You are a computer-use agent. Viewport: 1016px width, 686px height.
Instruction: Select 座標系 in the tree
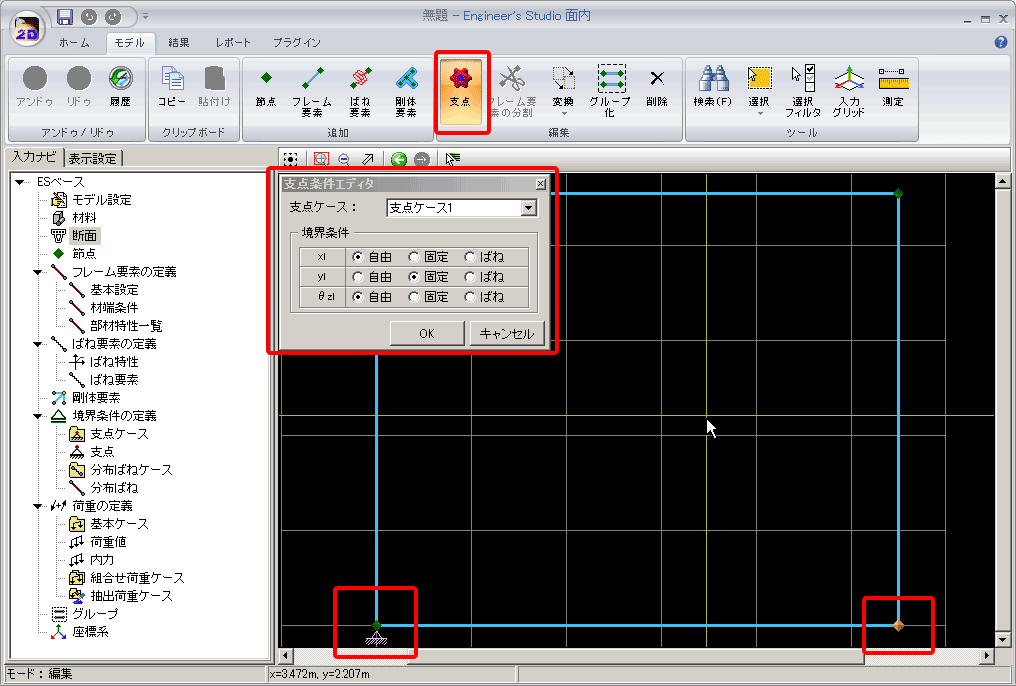[90, 632]
